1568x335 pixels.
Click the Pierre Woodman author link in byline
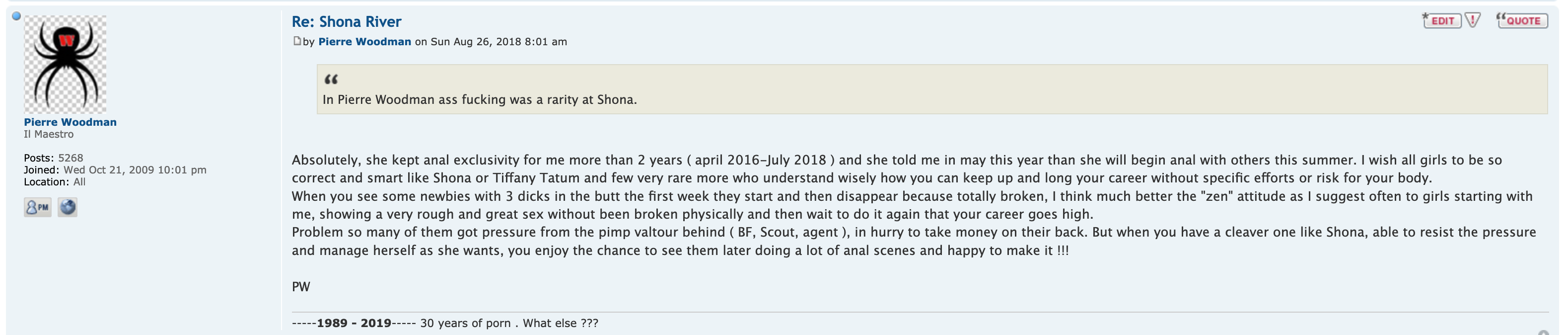tap(364, 42)
